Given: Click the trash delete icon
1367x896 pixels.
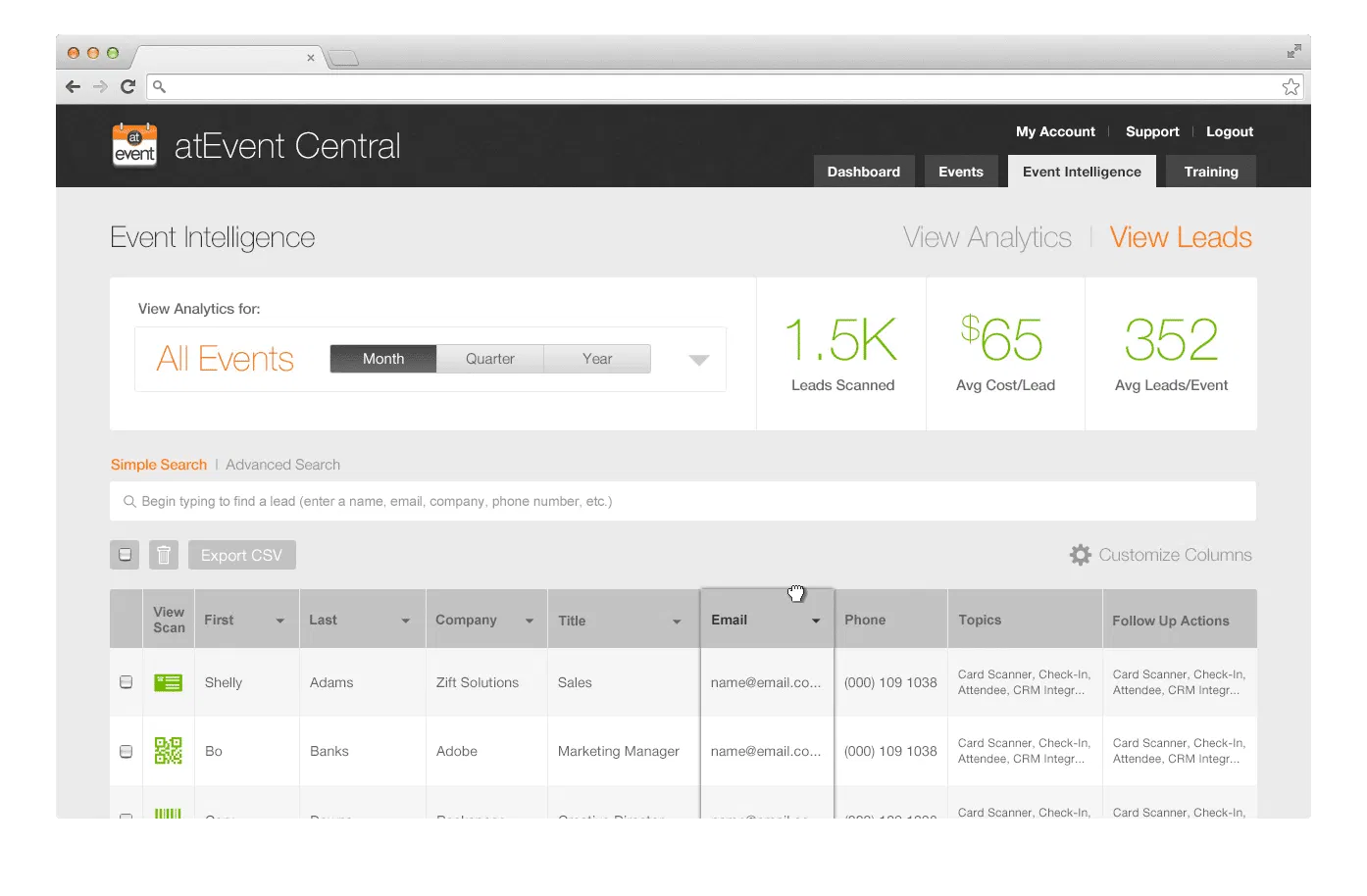Looking at the screenshot, I should point(164,555).
